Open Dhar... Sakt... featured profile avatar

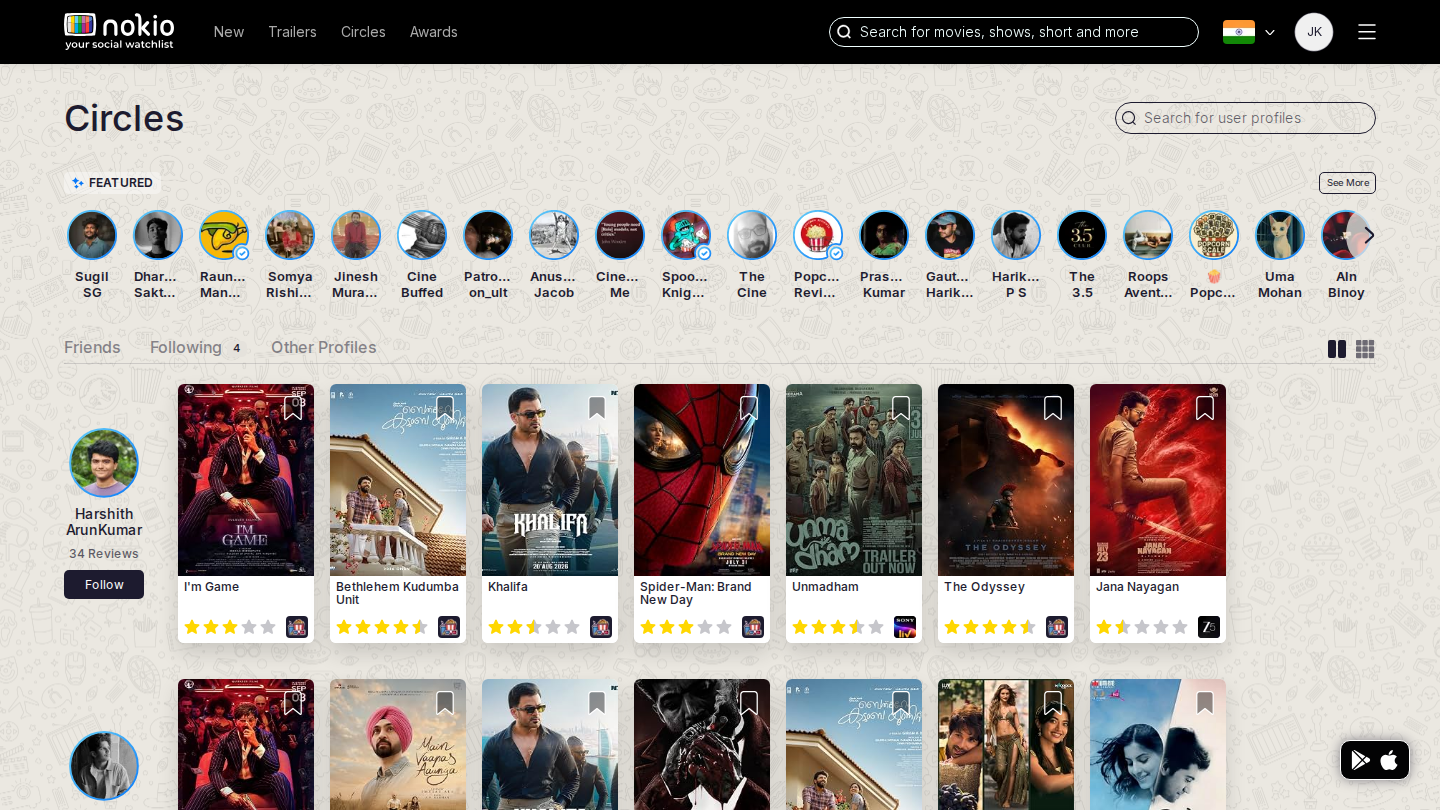[x=158, y=235]
